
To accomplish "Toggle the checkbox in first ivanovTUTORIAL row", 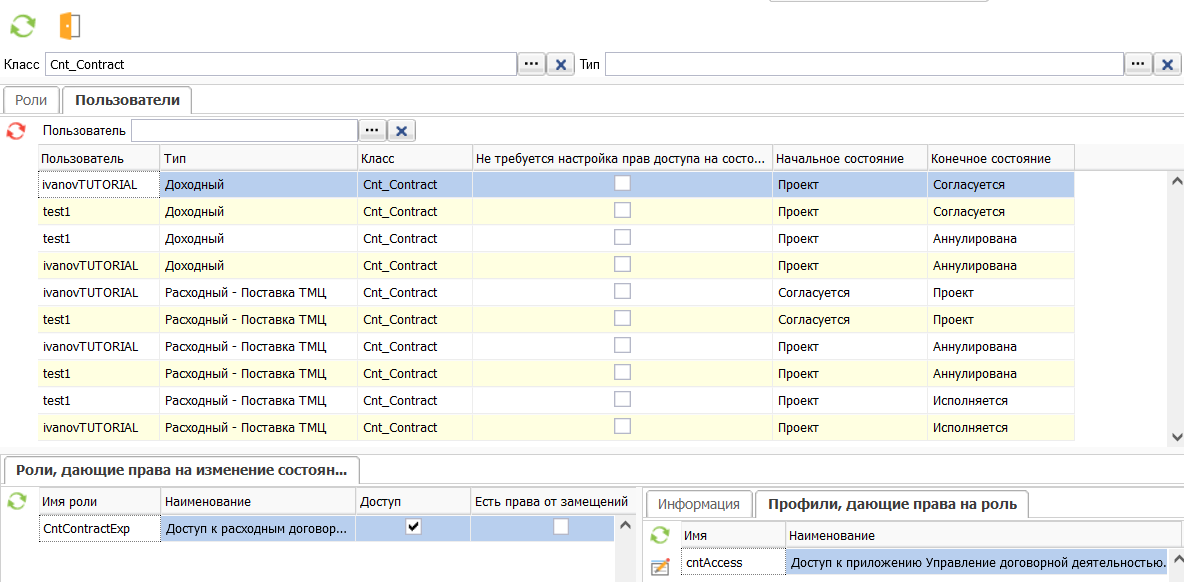I will pyautogui.click(x=622, y=183).
